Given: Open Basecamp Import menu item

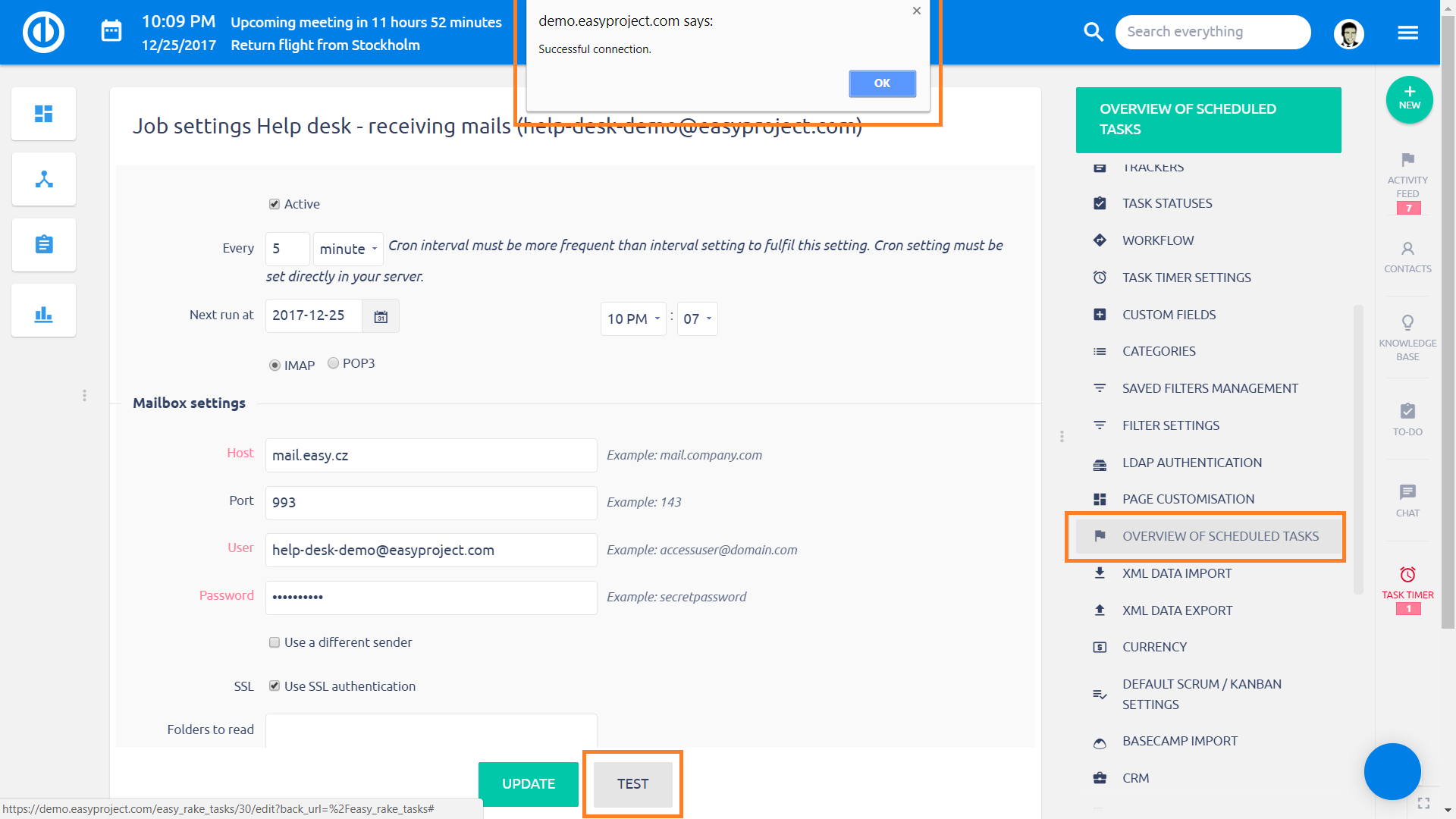Looking at the screenshot, I should tap(1179, 741).
